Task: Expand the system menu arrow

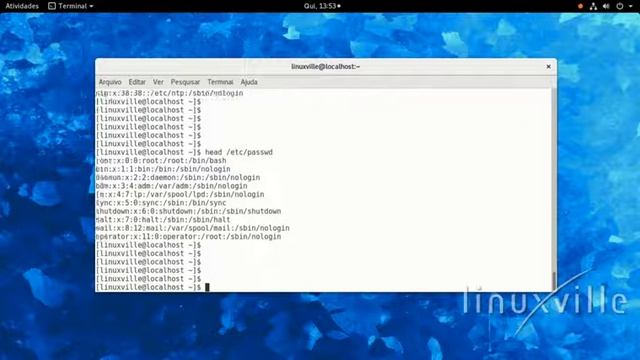Action: [630, 6]
